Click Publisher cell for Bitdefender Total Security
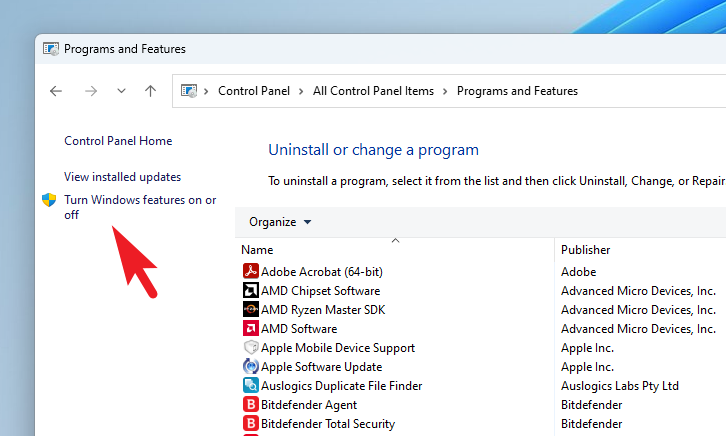 tap(592, 424)
